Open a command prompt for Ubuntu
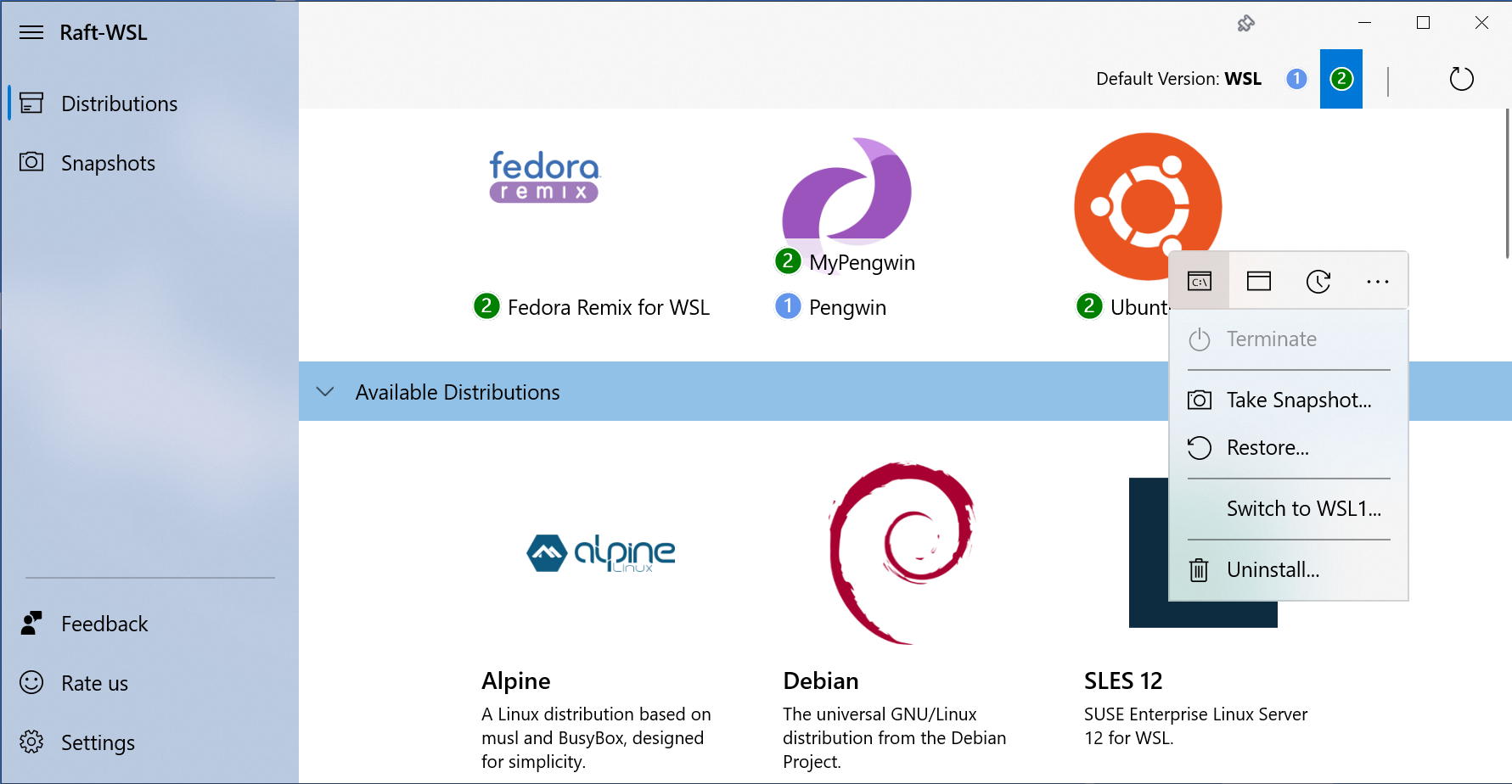 click(1199, 280)
